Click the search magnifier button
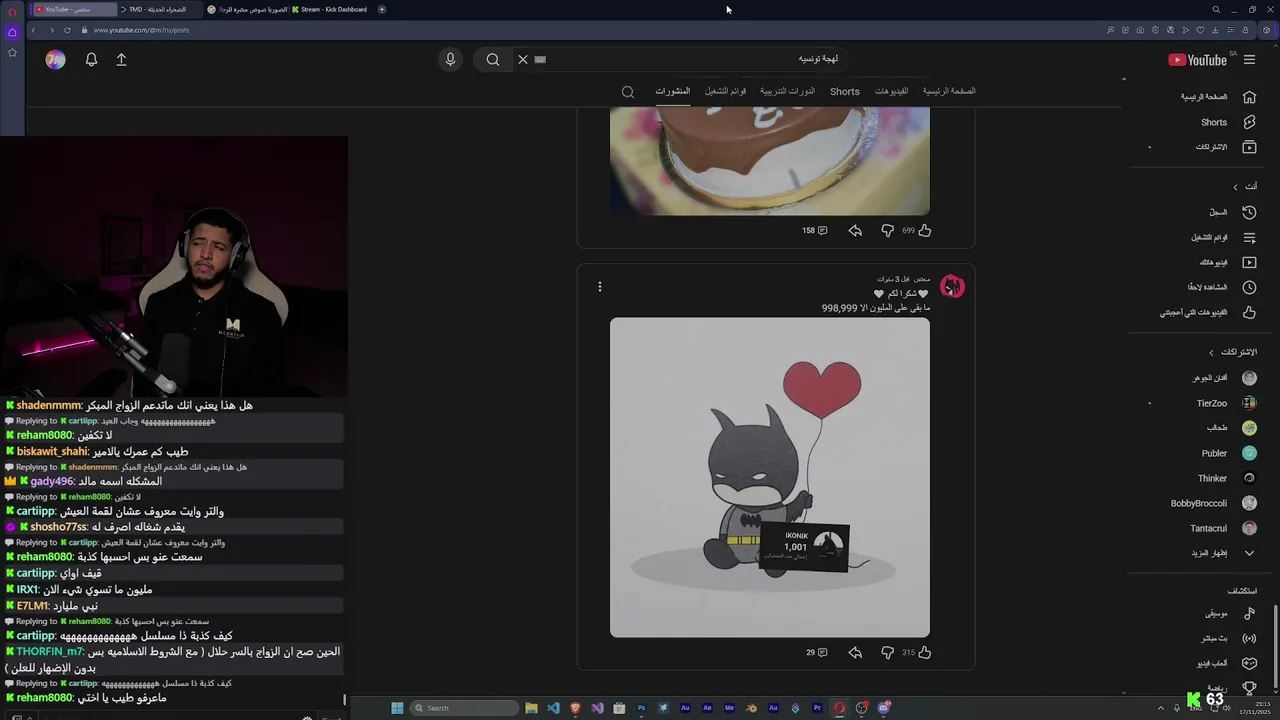The width and height of the screenshot is (1280, 720). tap(493, 60)
